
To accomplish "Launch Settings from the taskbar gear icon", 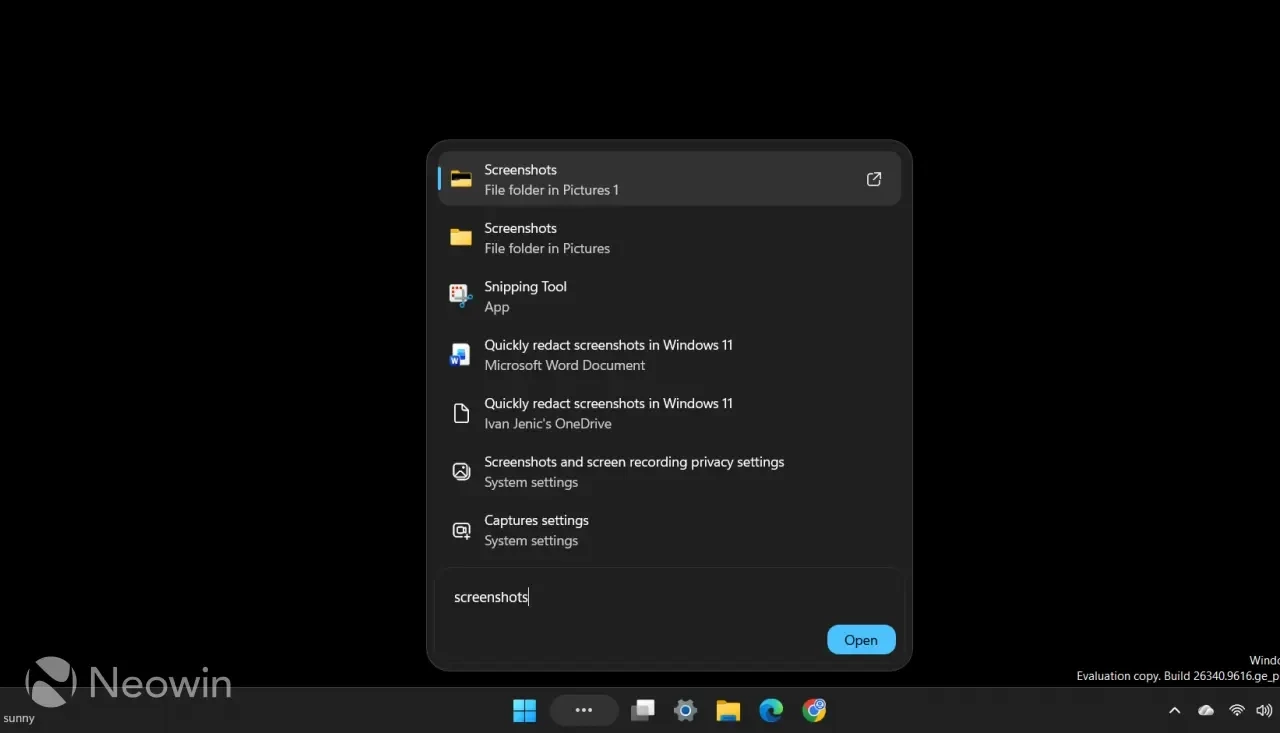I will pyautogui.click(x=685, y=711).
